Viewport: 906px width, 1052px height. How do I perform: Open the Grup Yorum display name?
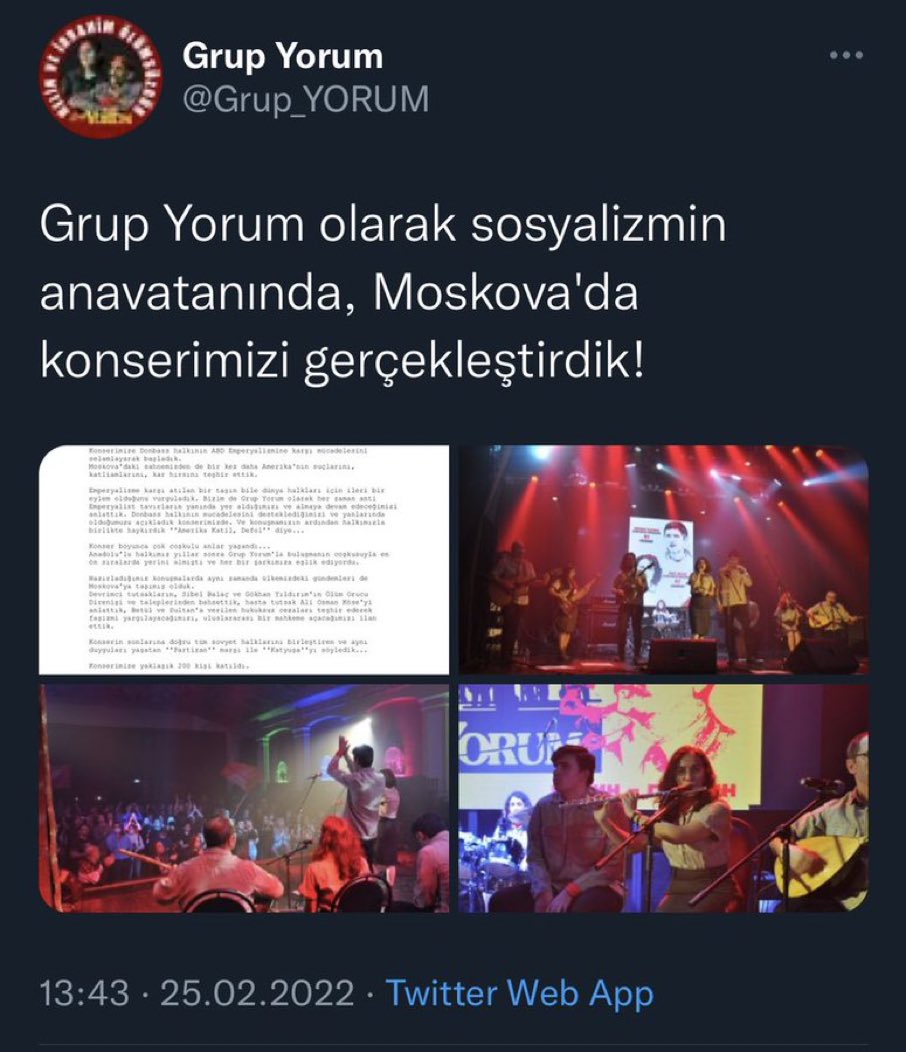(283, 56)
